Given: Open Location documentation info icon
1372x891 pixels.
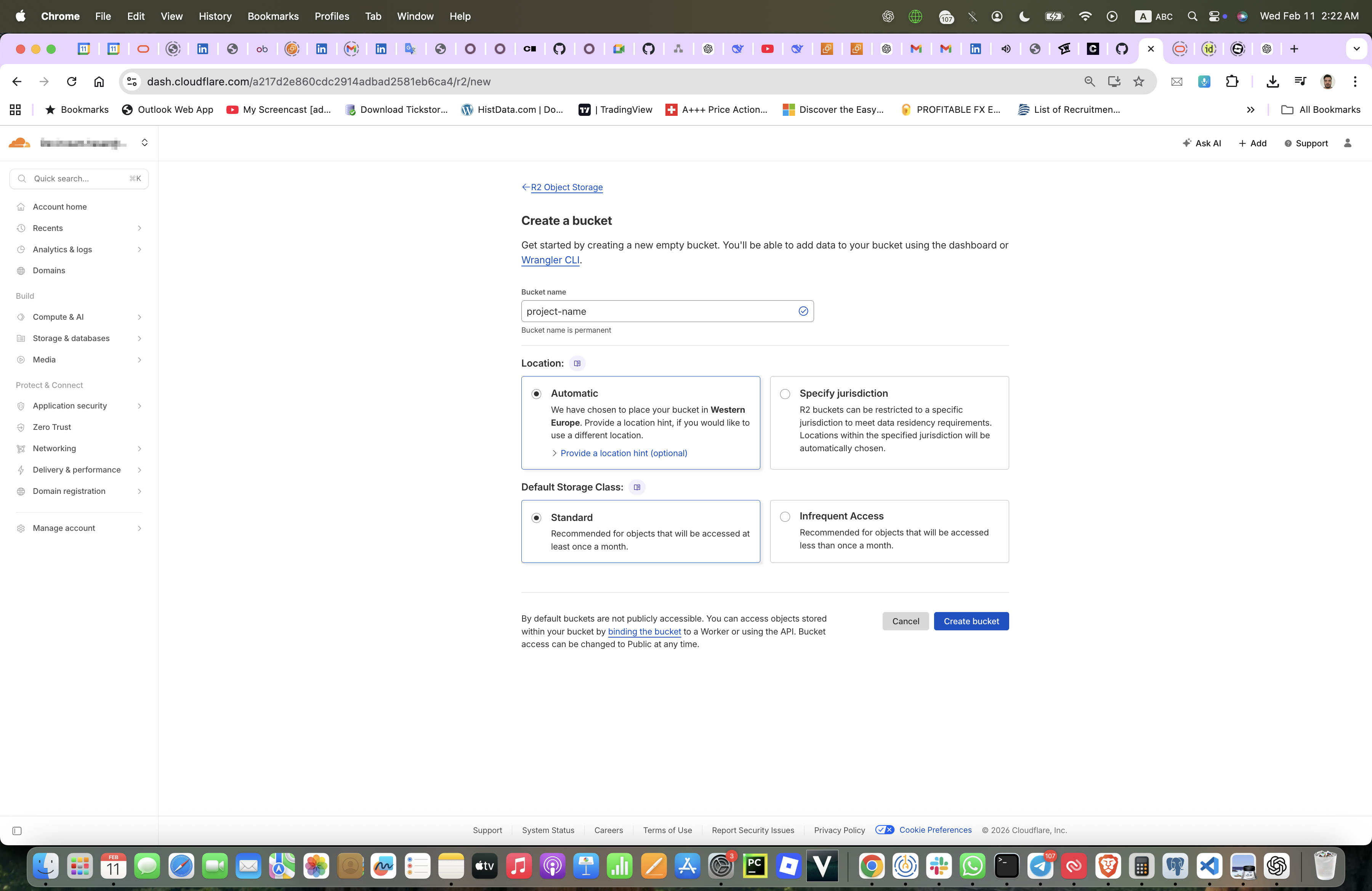Looking at the screenshot, I should click(577, 363).
